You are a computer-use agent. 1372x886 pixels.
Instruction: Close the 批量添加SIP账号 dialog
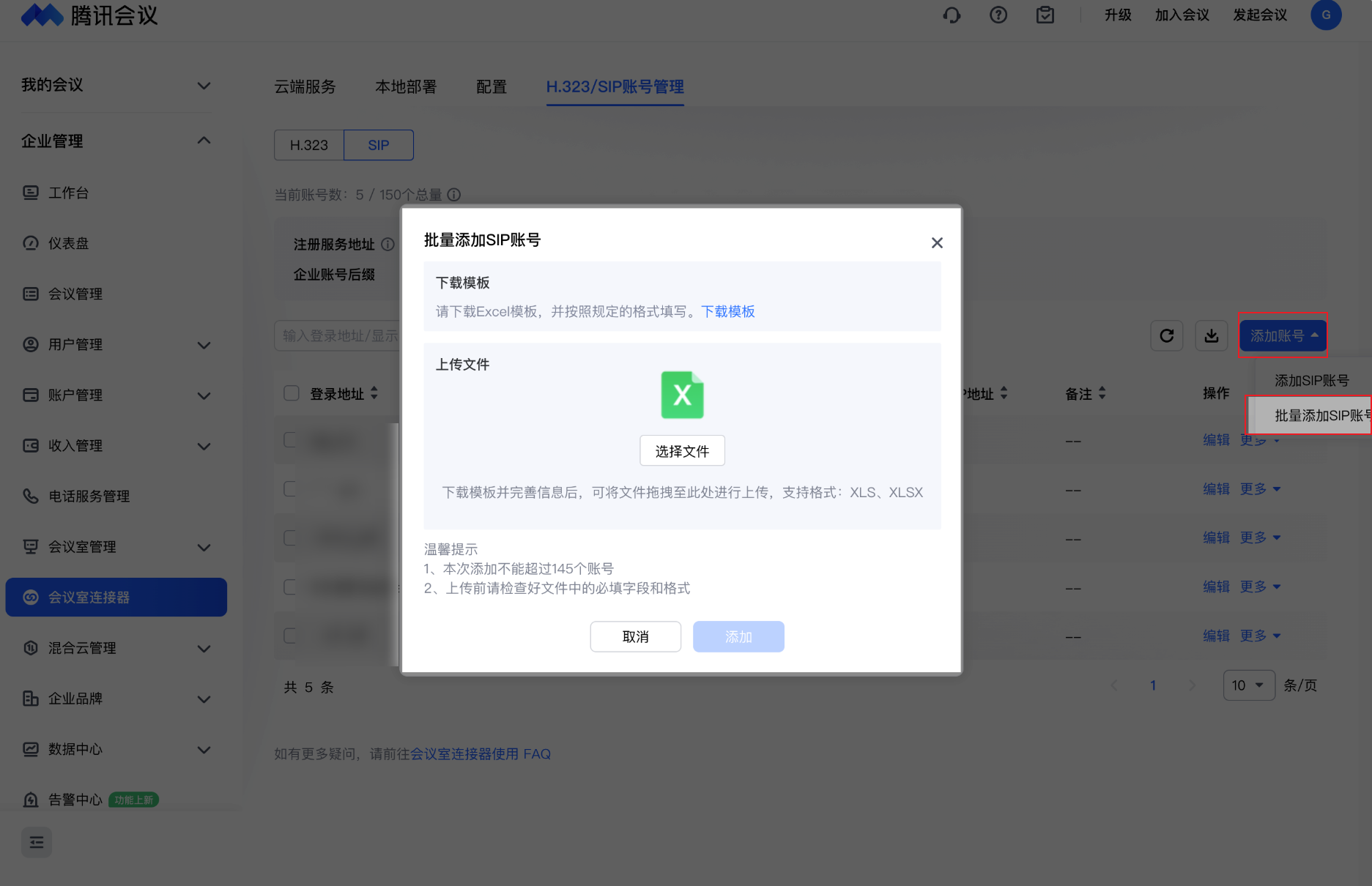(x=937, y=242)
